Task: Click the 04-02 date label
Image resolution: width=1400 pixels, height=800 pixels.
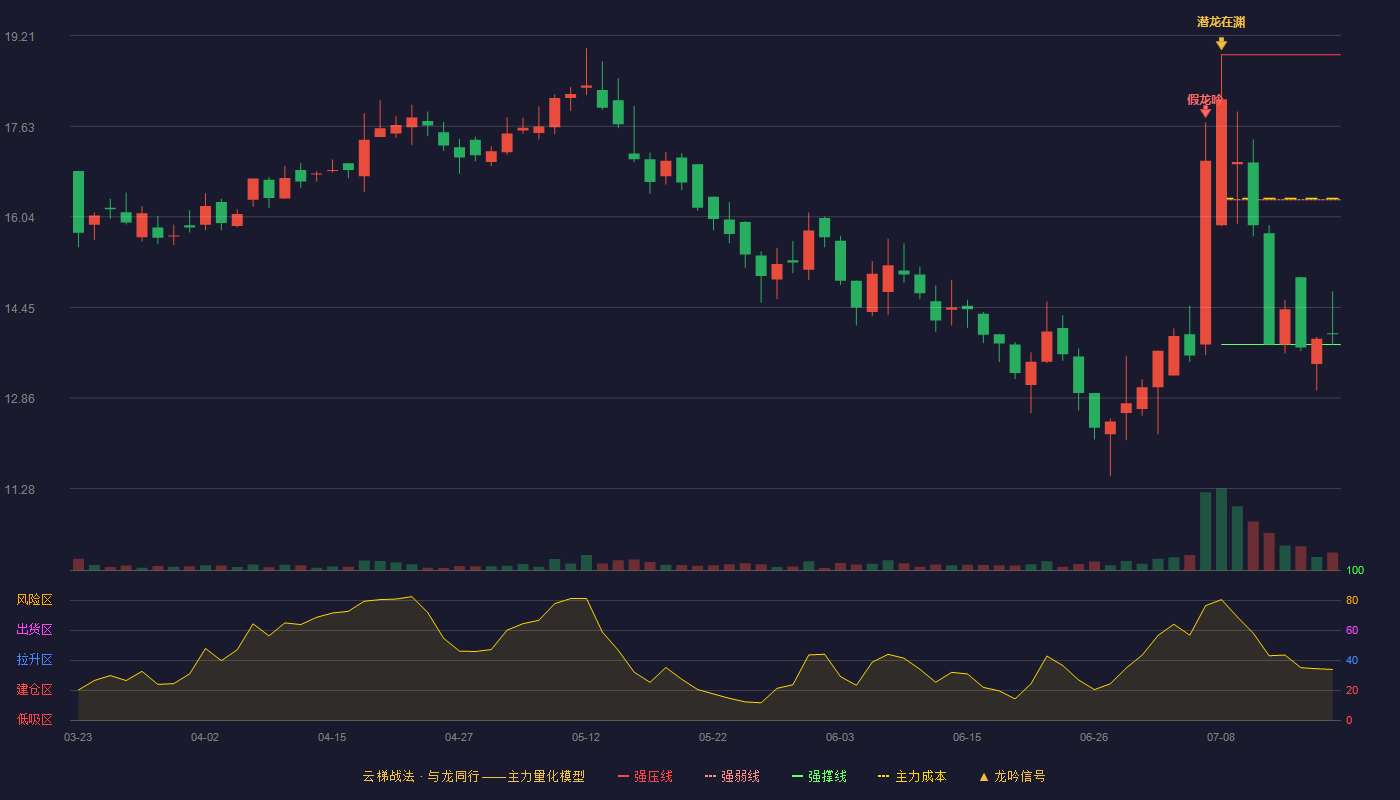Action: tap(205, 737)
